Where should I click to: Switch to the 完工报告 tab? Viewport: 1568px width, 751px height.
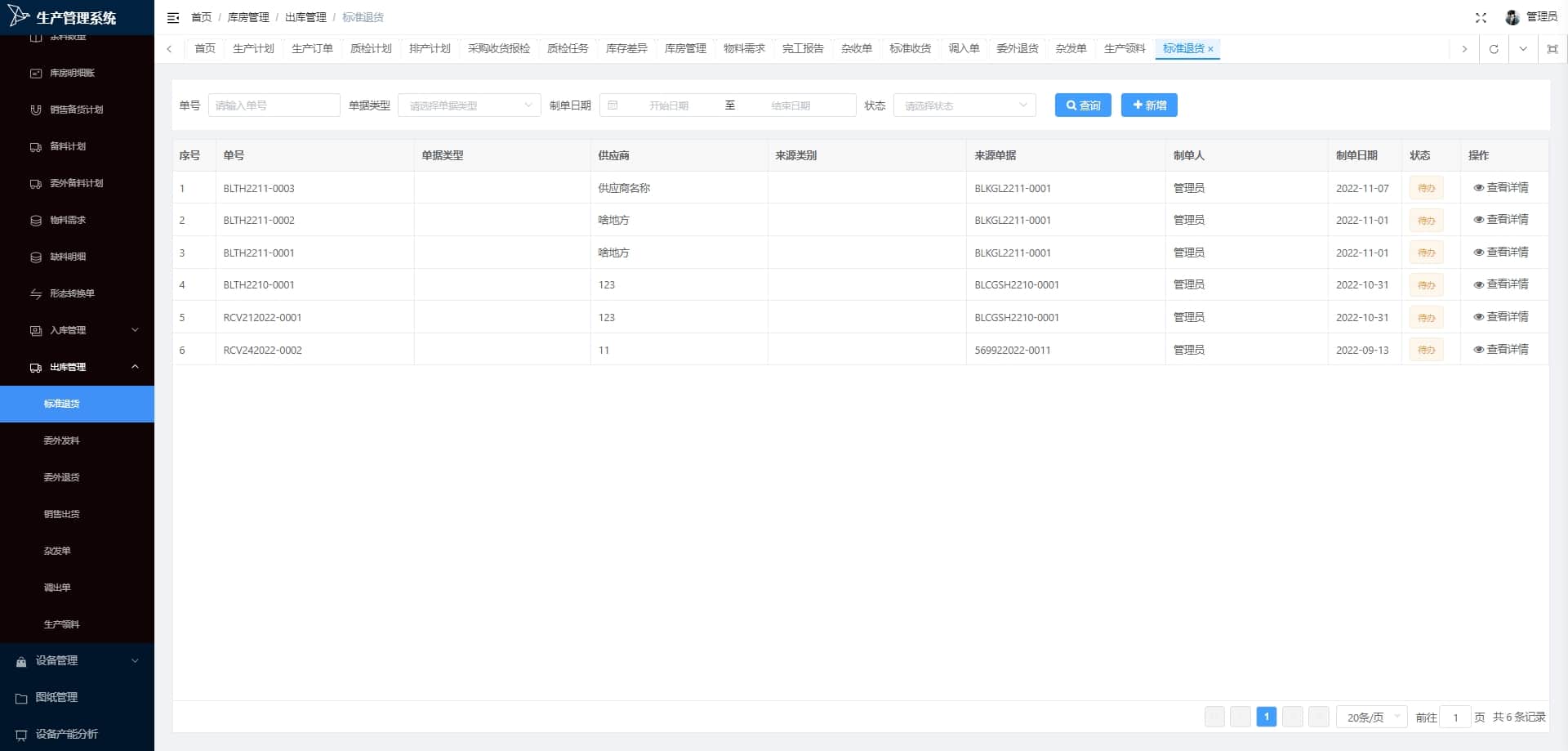tap(803, 49)
